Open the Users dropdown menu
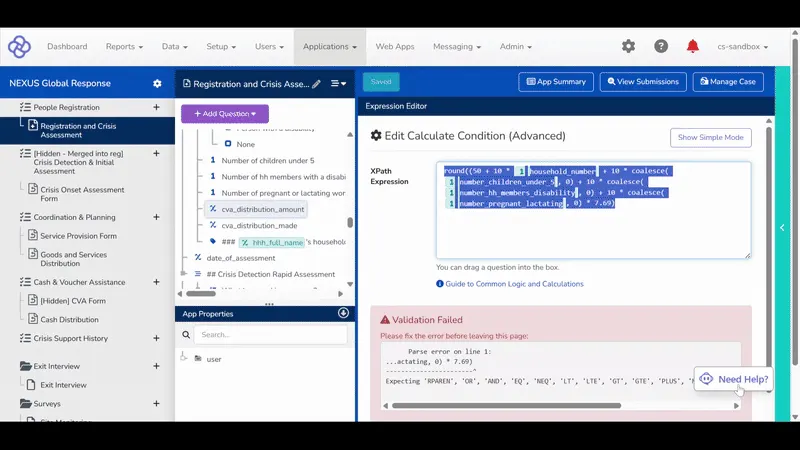The height and width of the screenshot is (450, 800). [269, 46]
